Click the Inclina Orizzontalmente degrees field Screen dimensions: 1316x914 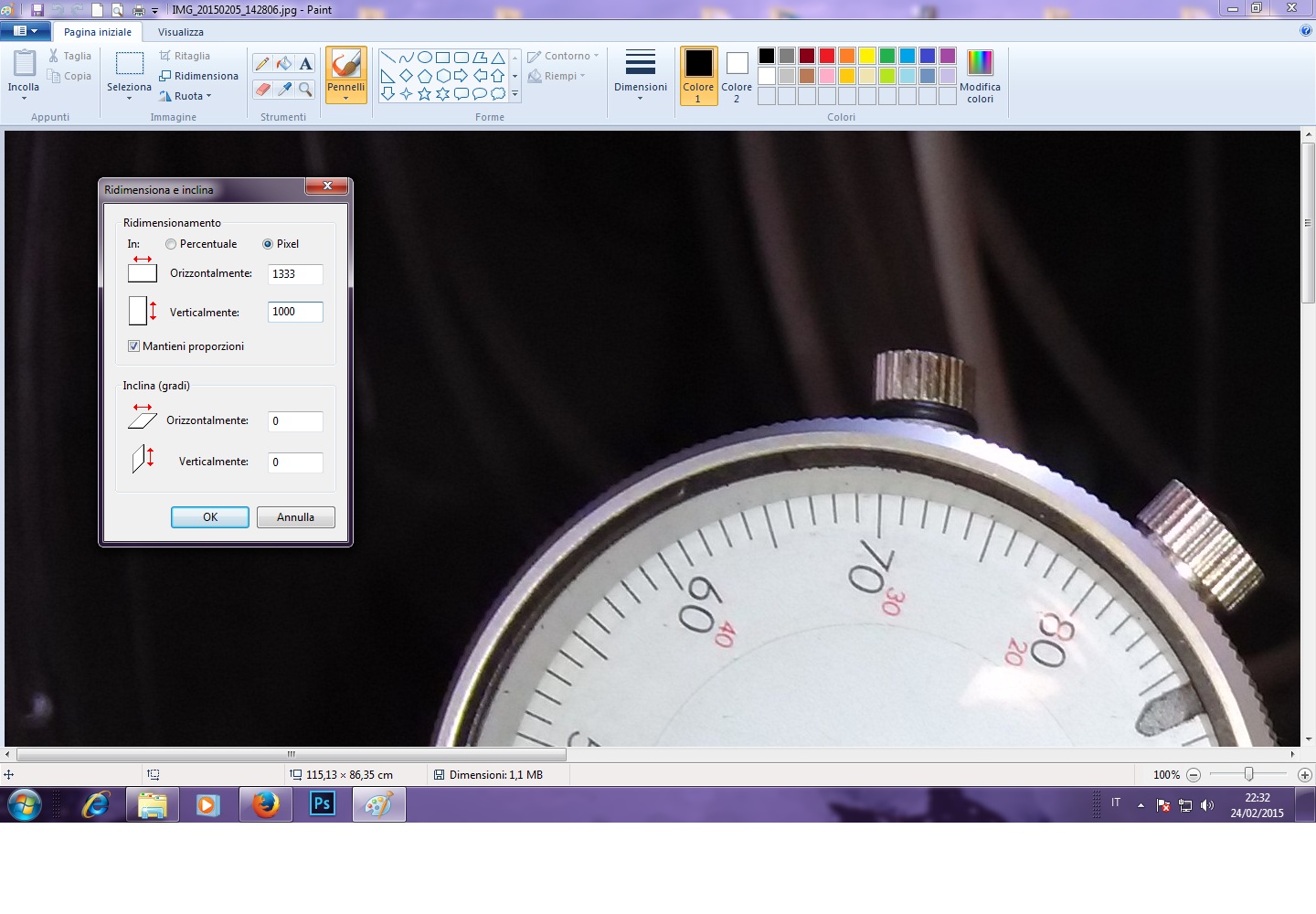295,421
